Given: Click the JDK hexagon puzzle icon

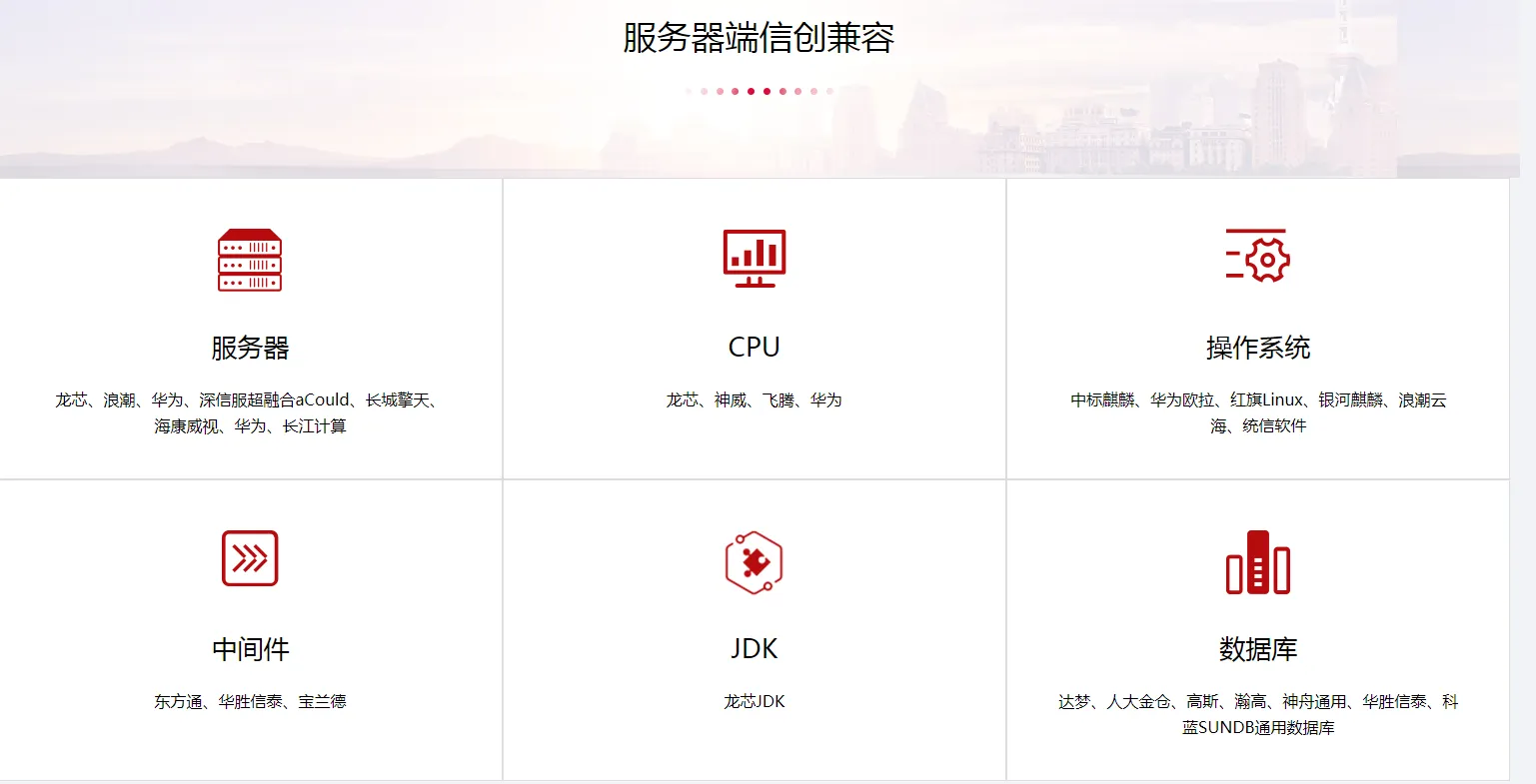Looking at the screenshot, I should click(754, 562).
